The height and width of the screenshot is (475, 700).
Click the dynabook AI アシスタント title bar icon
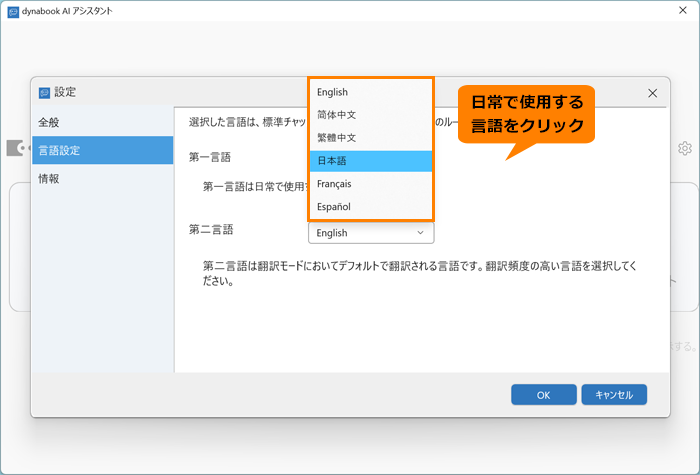[13, 11]
